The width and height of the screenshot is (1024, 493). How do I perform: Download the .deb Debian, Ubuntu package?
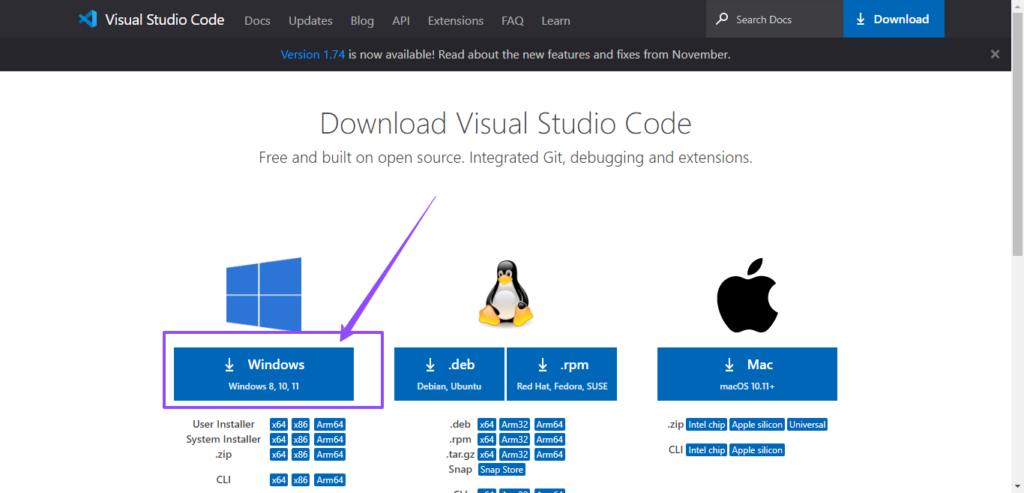coord(449,374)
